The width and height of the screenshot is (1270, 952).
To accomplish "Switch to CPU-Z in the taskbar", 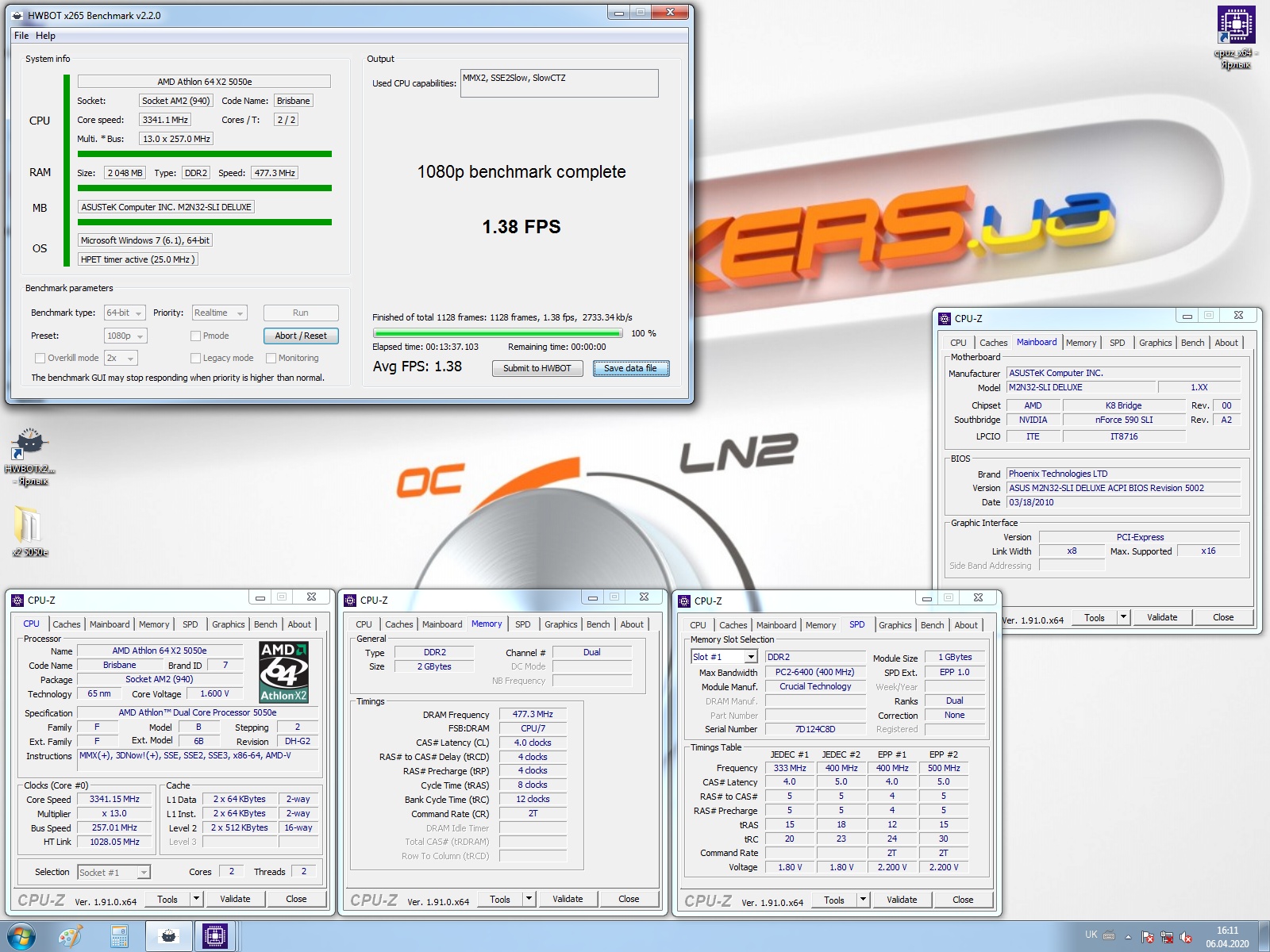I will pyautogui.click(x=214, y=937).
